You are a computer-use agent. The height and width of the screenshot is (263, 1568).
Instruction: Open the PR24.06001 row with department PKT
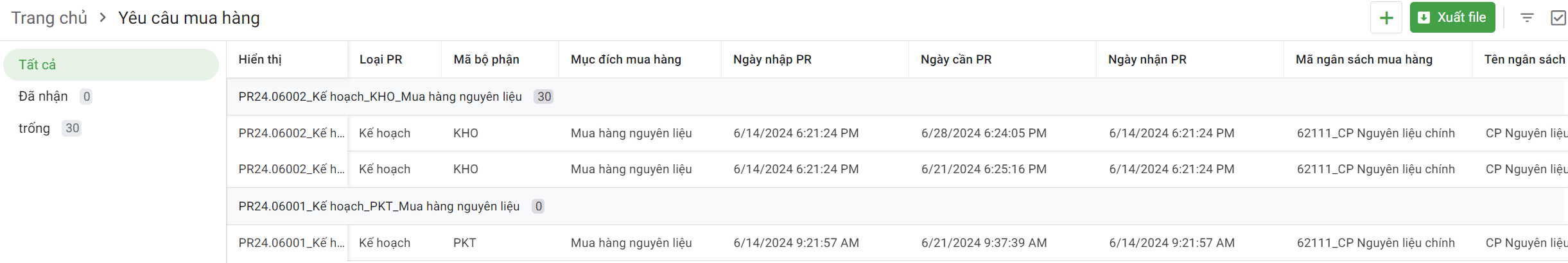[x=464, y=243]
